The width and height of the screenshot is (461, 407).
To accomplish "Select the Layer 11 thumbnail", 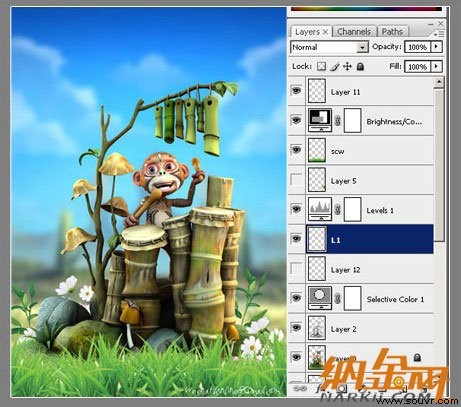I will click(317, 91).
